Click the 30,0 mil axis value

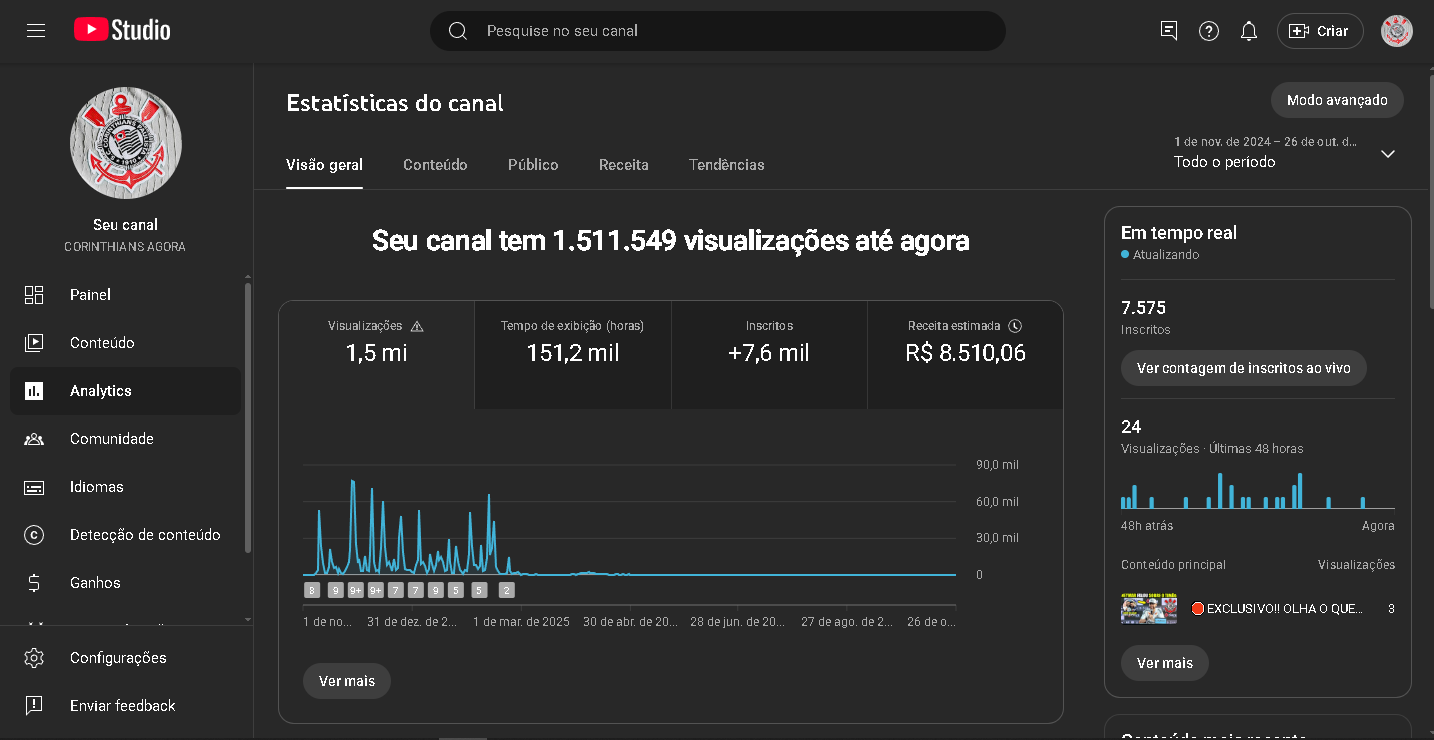click(x=997, y=538)
